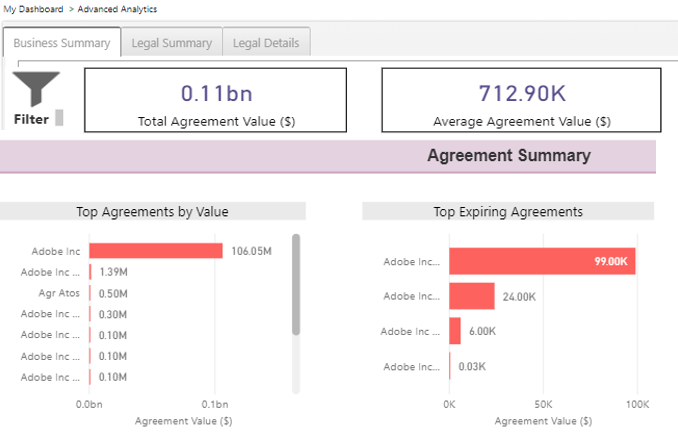Open the Legal Summary tab

[x=171, y=43]
